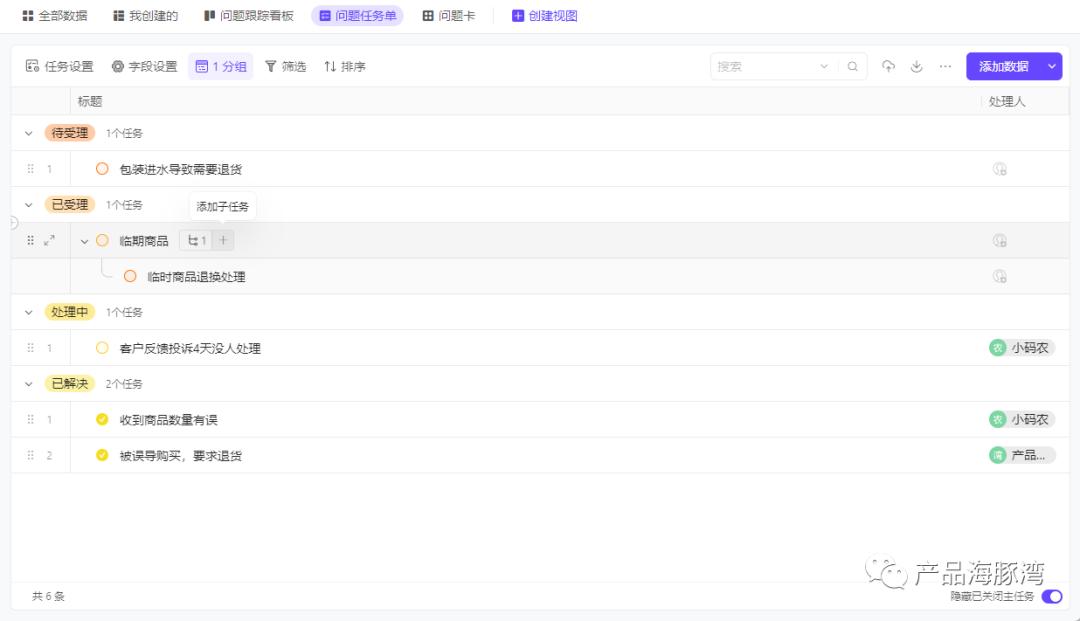The width and height of the screenshot is (1080, 621).
Task: Mark 包装进水导致需要退货 task status circle
Action: pyautogui.click(x=102, y=169)
